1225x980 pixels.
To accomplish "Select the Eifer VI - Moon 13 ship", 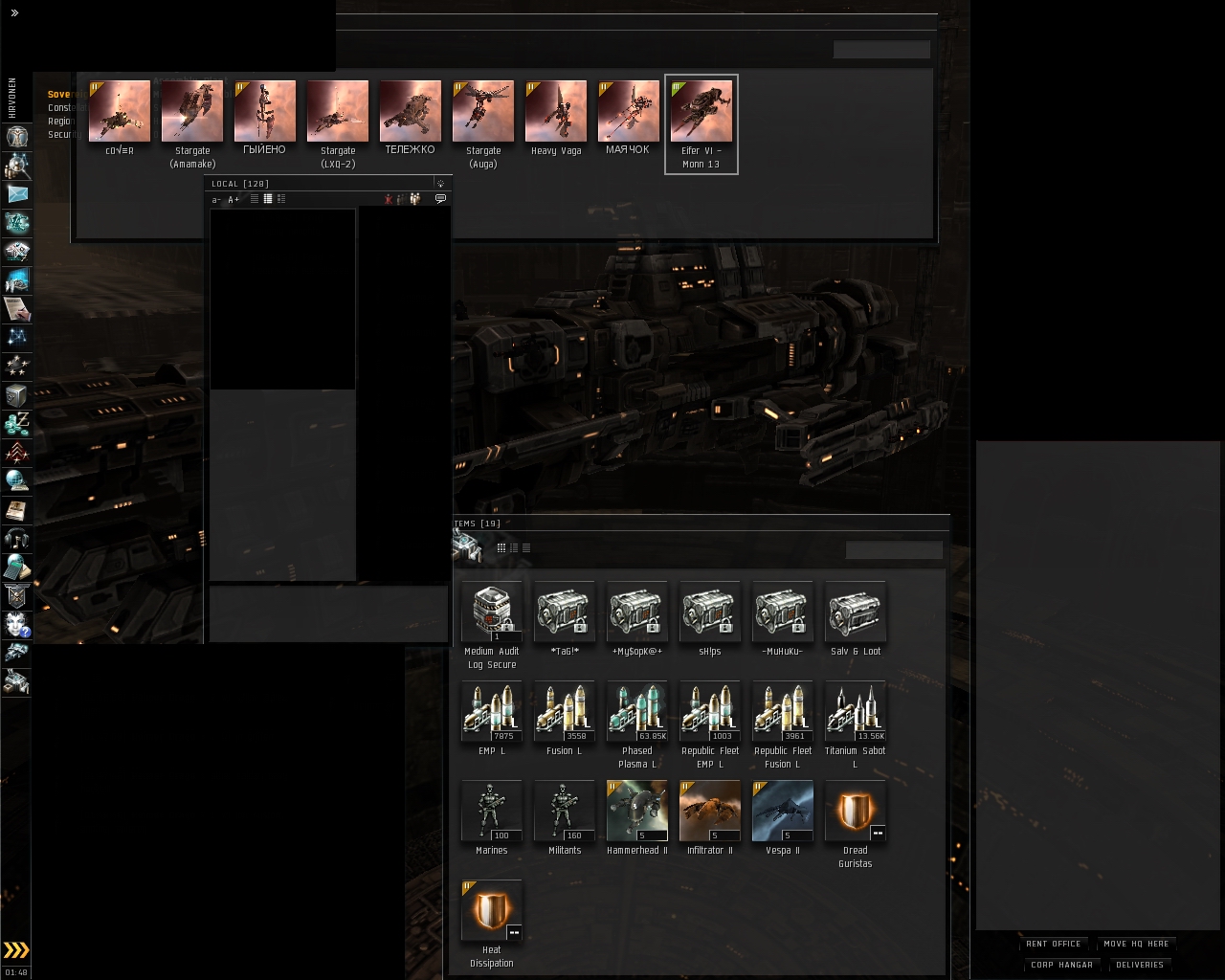I will tap(702, 124).
